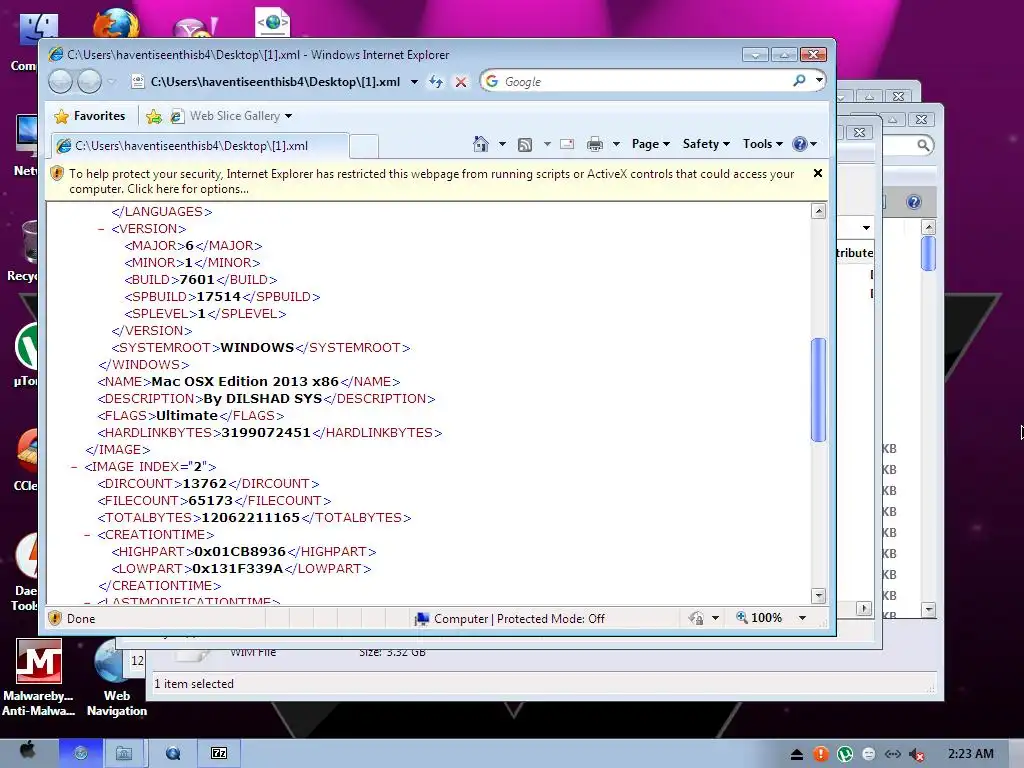The height and width of the screenshot is (768, 1024).
Task: Select the 7z taskbar button
Action: (219, 754)
